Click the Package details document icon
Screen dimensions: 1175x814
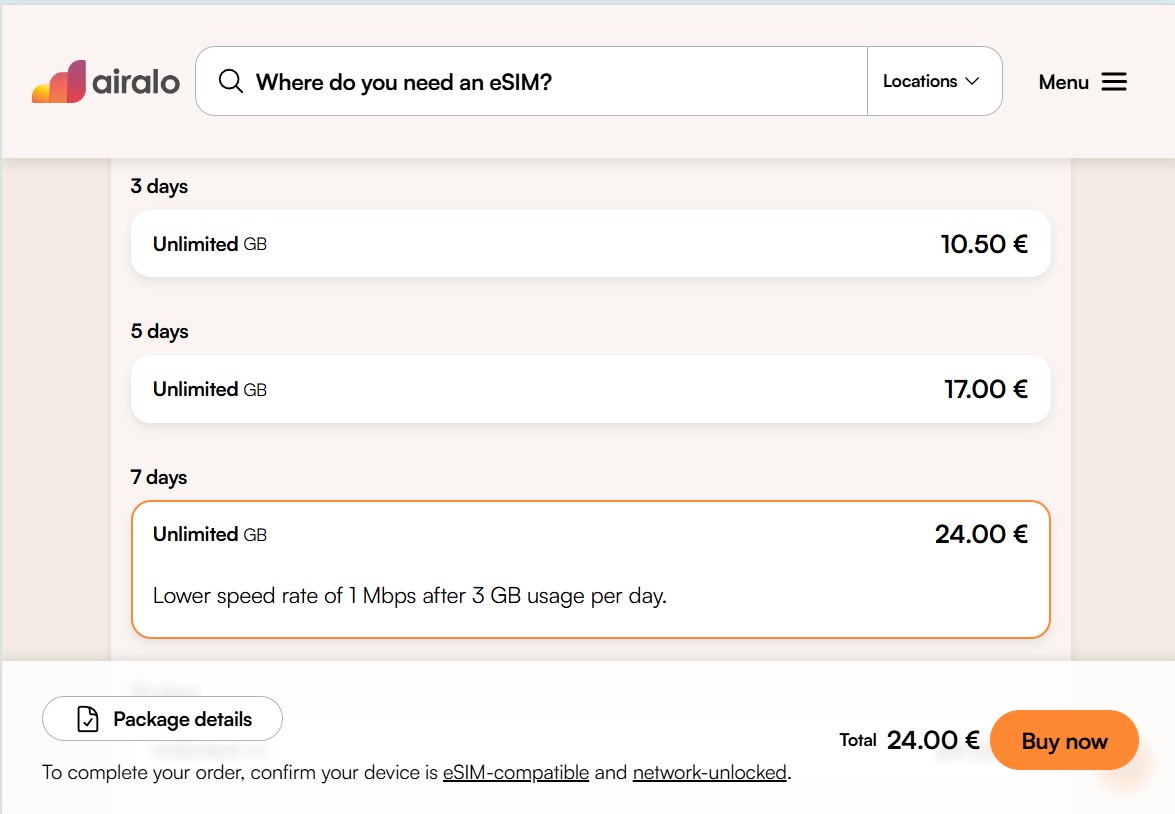(x=88, y=719)
